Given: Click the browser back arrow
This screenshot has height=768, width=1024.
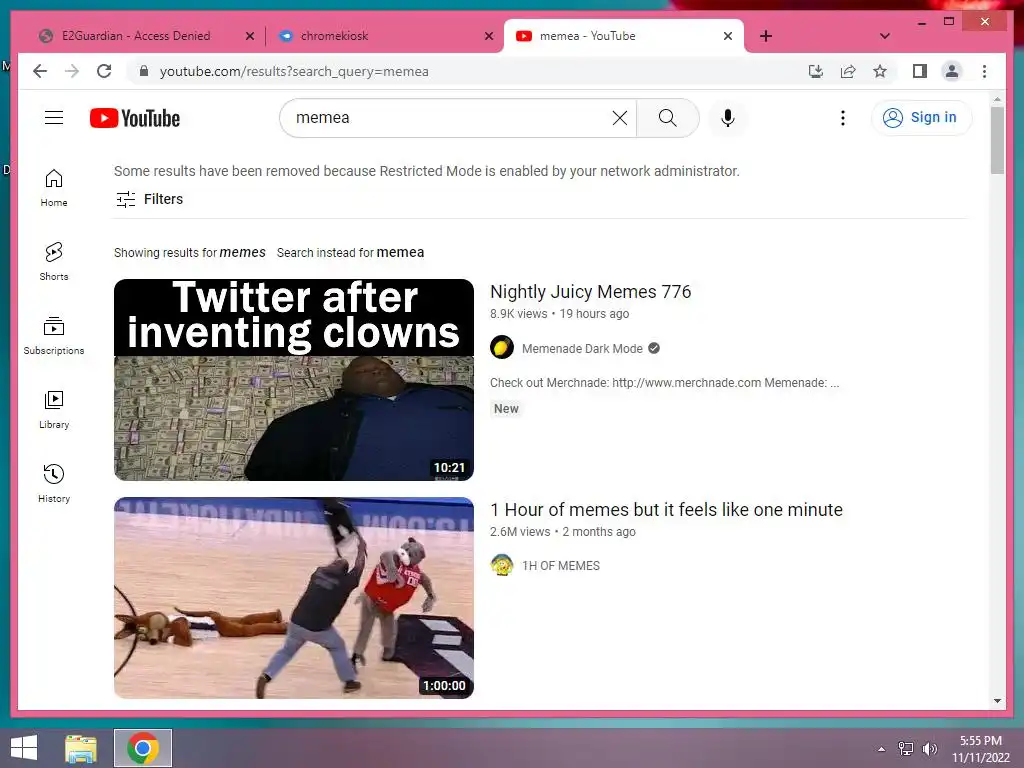Looking at the screenshot, I should point(40,71).
